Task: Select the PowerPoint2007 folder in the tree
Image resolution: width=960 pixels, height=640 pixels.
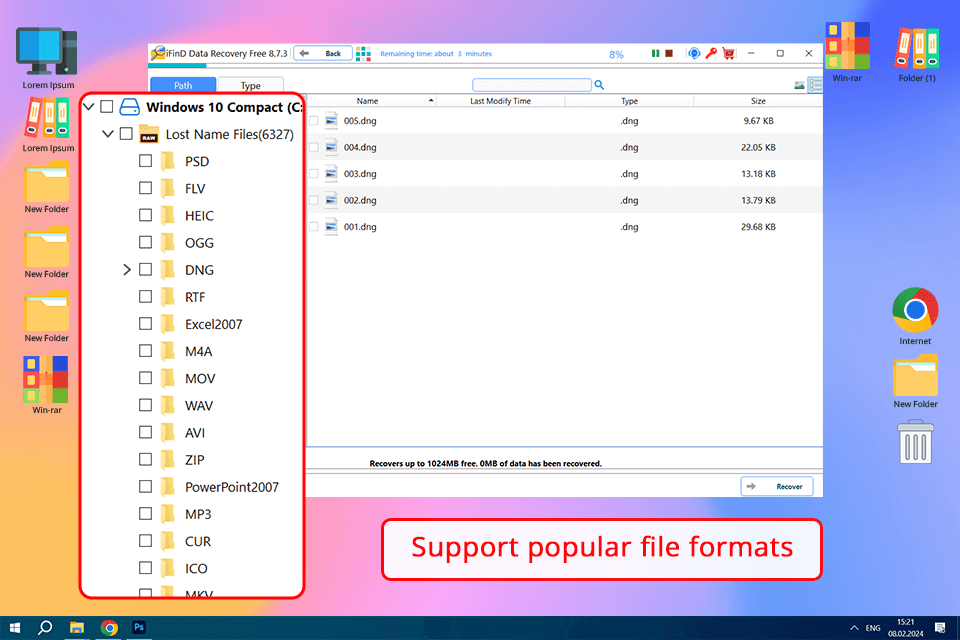Action: [x=231, y=487]
